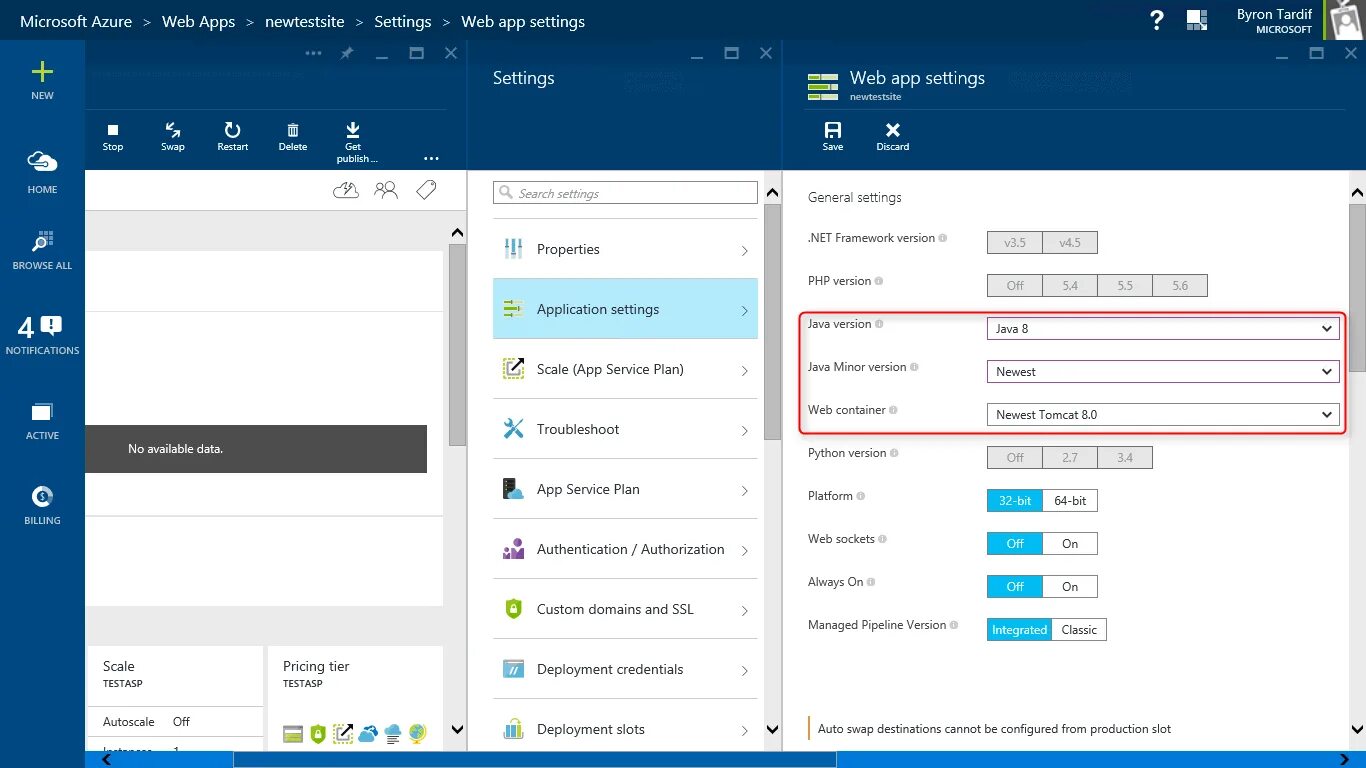The image size is (1366, 768).
Task: Open Scale (App Service Plan) item
Action: tap(625, 369)
